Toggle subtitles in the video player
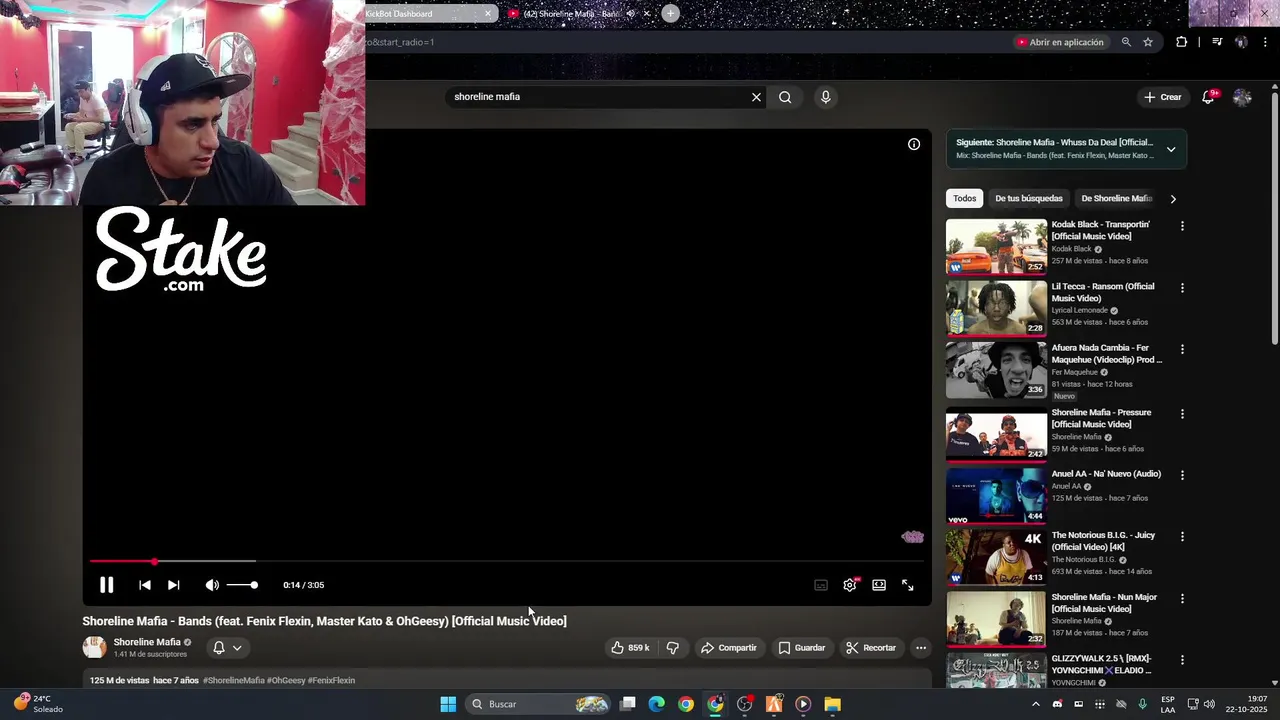The image size is (1280, 720). click(x=821, y=585)
